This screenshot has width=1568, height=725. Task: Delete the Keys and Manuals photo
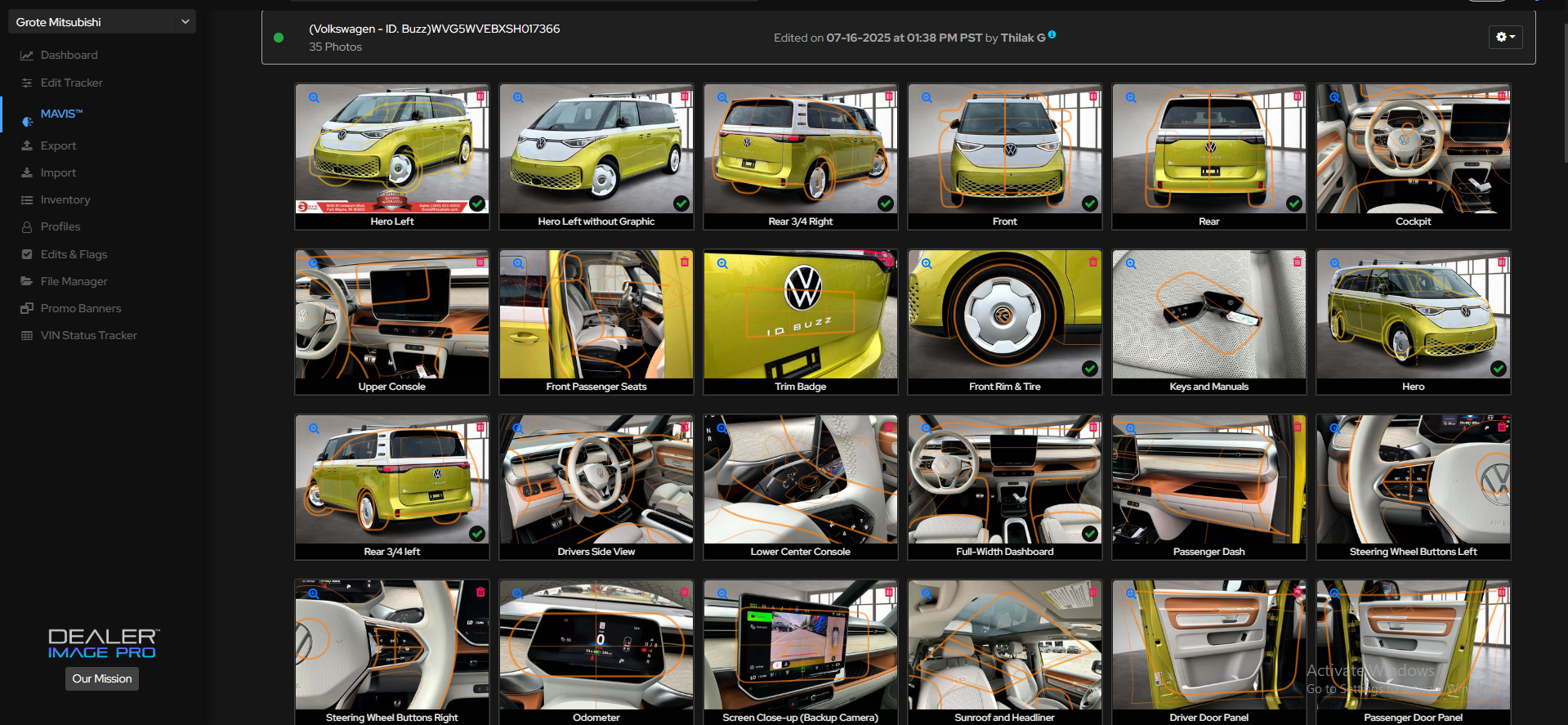[1298, 262]
